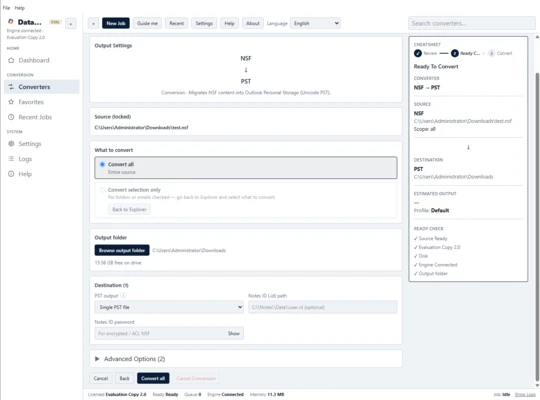540x400 pixels.
Task: Click Output folder in ready check list
Action: tap(430, 274)
